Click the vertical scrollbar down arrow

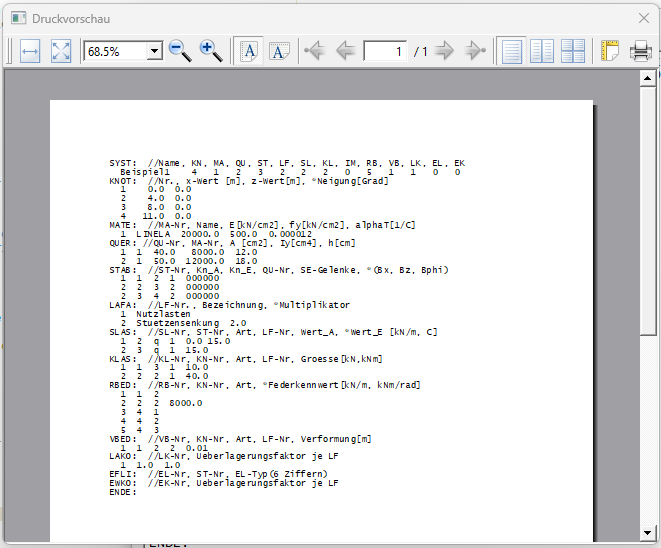pos(647,533)
